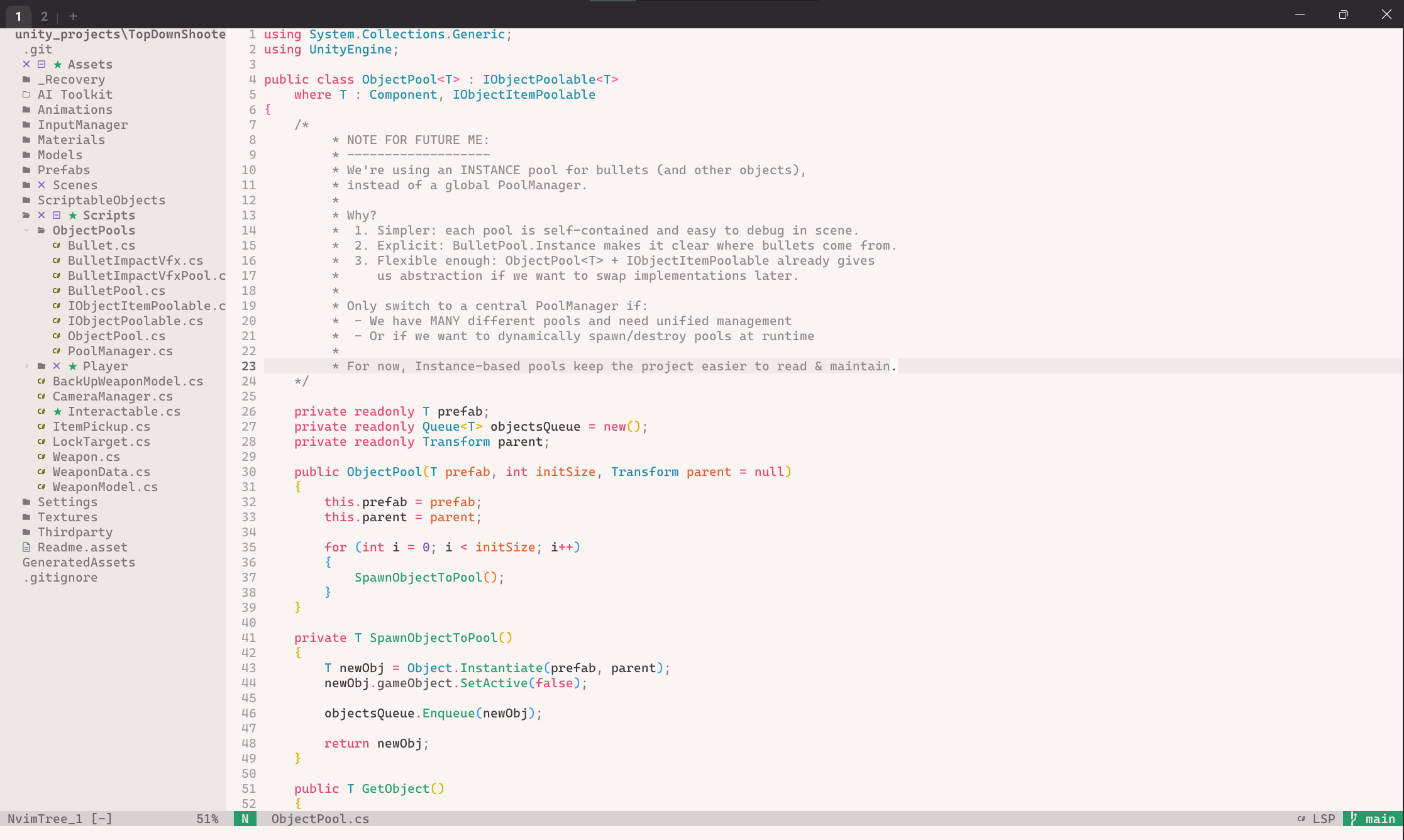This screenshot has height=840, width=1404.
Task: Click the folder icon beside Models
Action: (x=26, y=155)
